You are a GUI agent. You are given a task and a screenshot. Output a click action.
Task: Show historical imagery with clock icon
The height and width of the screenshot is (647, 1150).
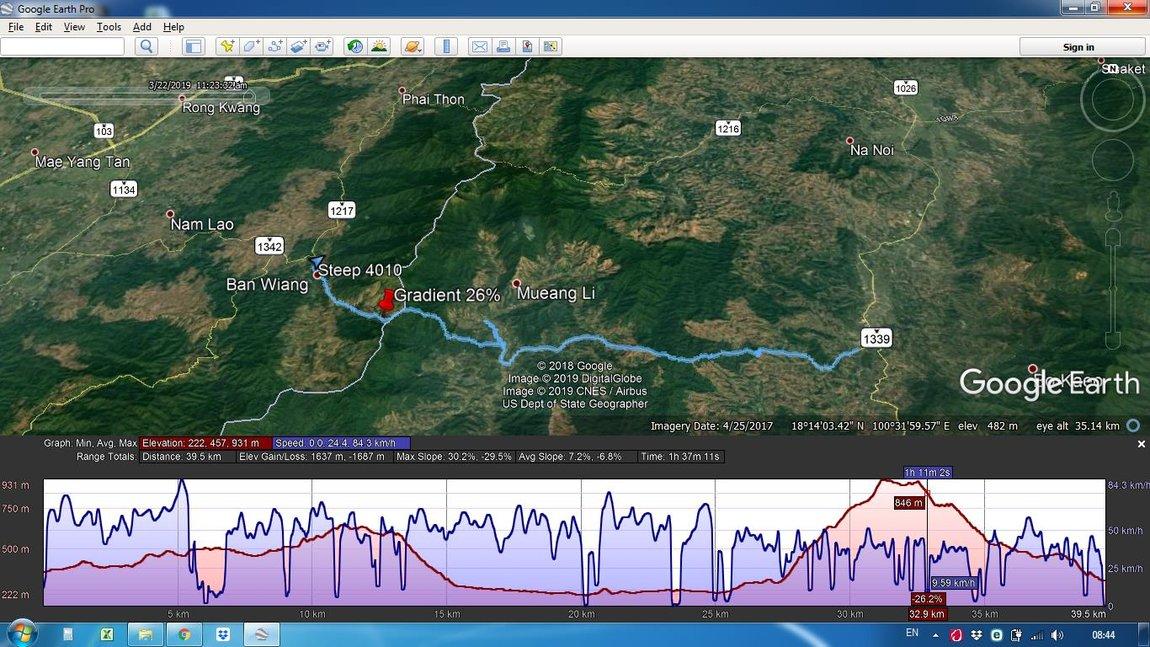click(x=354, y=46)
